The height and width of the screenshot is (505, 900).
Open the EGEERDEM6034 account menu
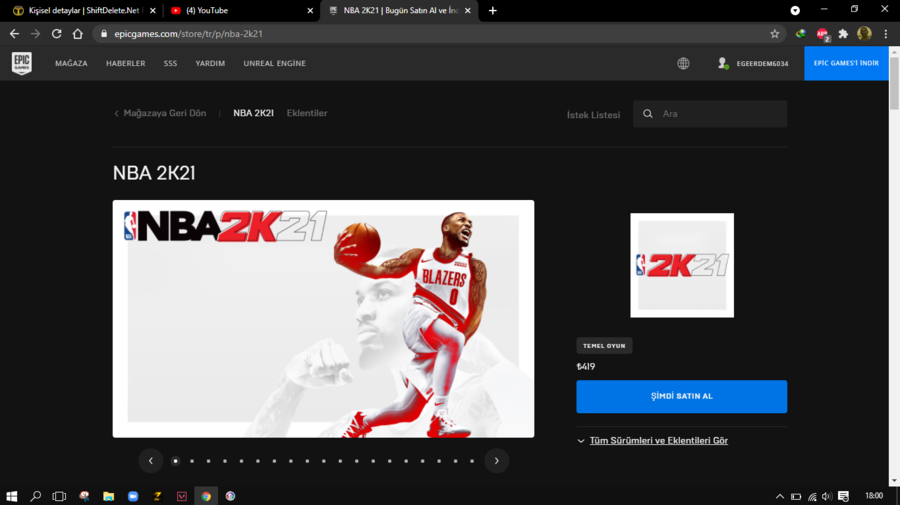click(753, 64)
